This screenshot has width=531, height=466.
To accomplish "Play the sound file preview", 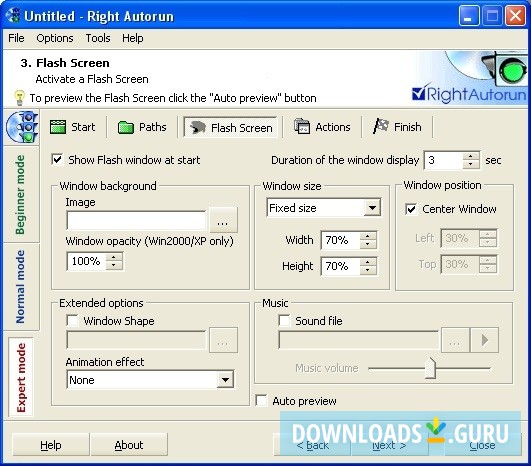I will pos(485,340).
